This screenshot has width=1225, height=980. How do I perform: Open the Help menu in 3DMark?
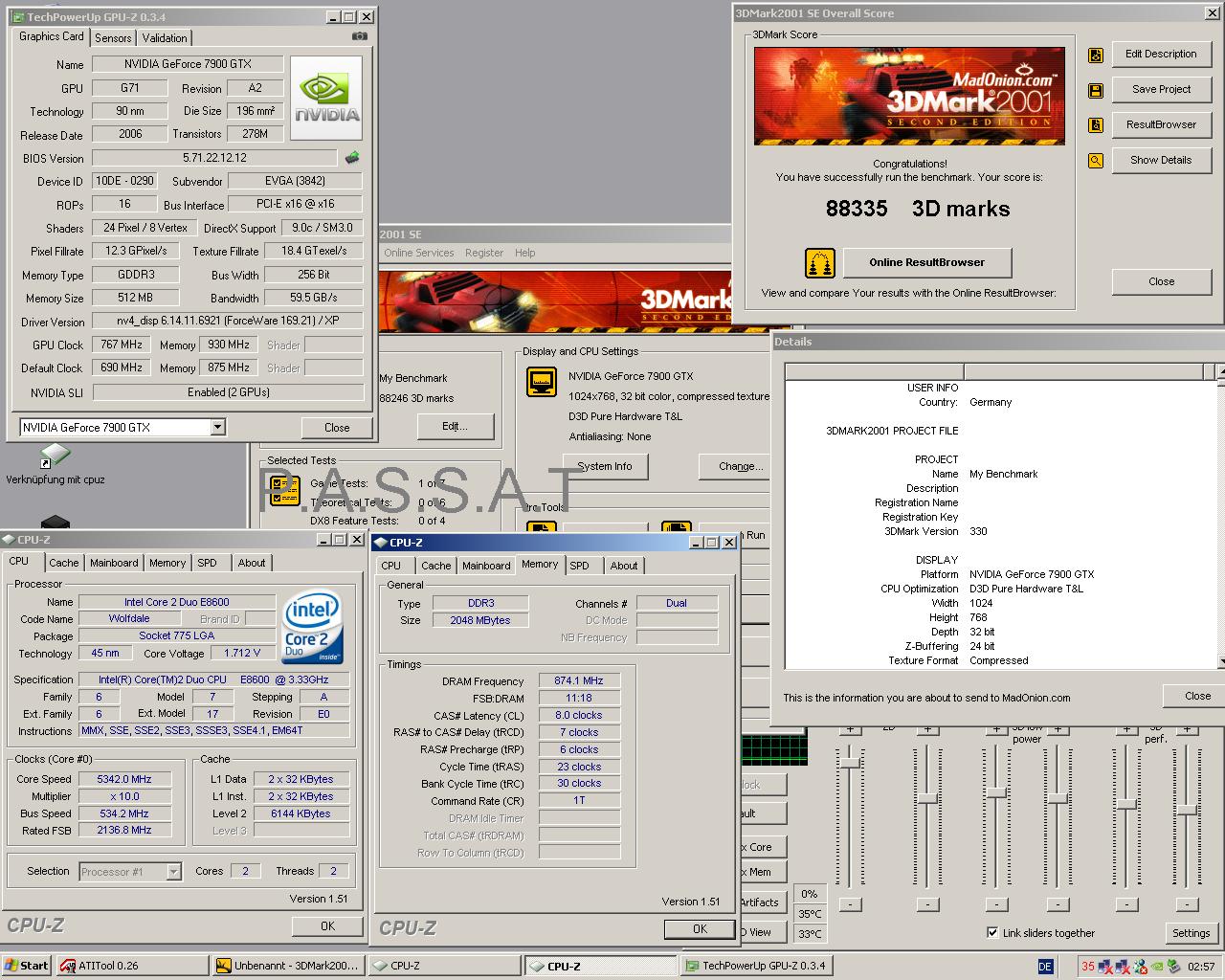pyautogui.click(x=525, y=253)
